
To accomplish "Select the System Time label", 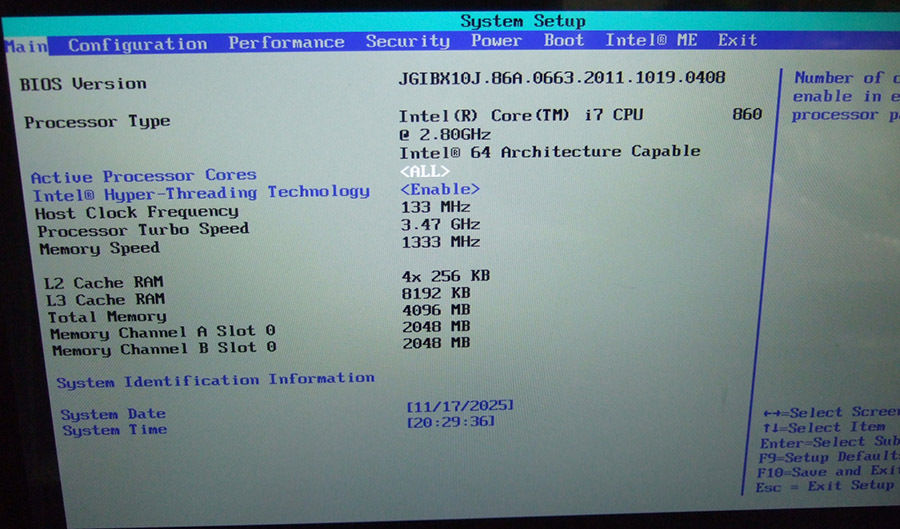I will pos(115,430).
